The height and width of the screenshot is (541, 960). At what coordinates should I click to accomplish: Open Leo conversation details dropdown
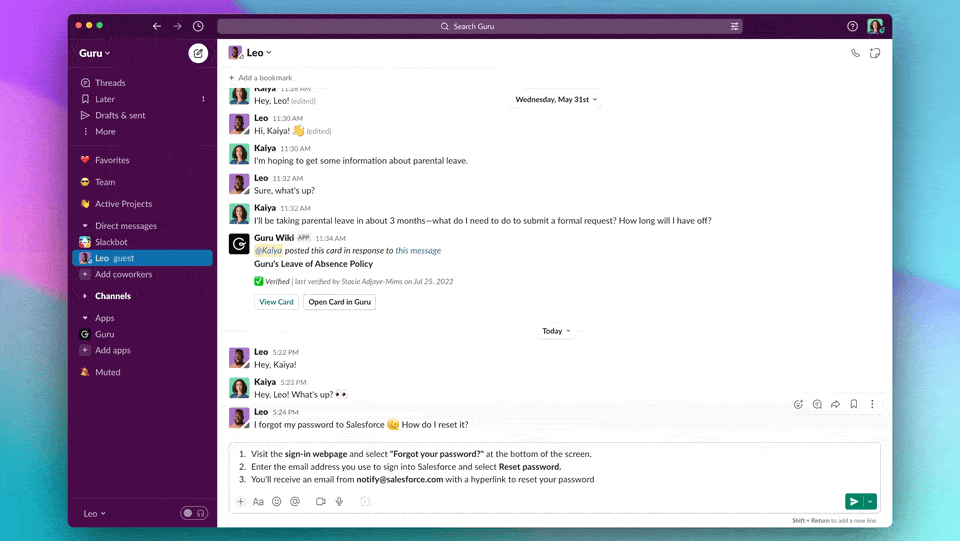coord(259,53)
